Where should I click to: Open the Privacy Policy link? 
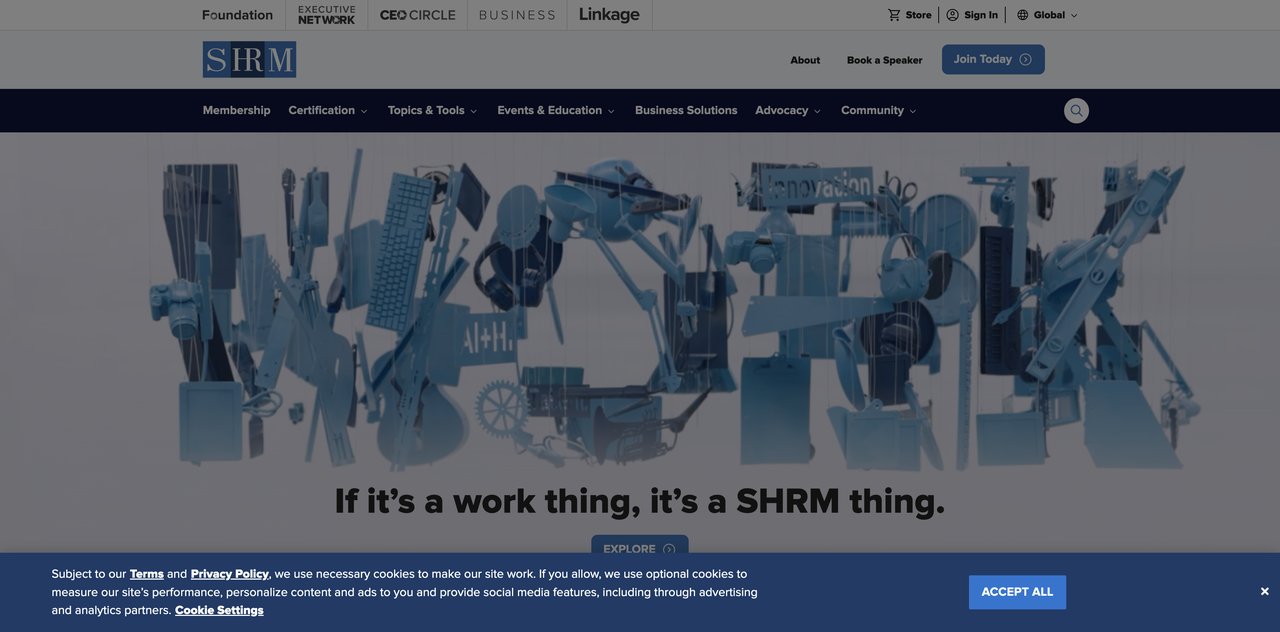(x=230, y=574)
